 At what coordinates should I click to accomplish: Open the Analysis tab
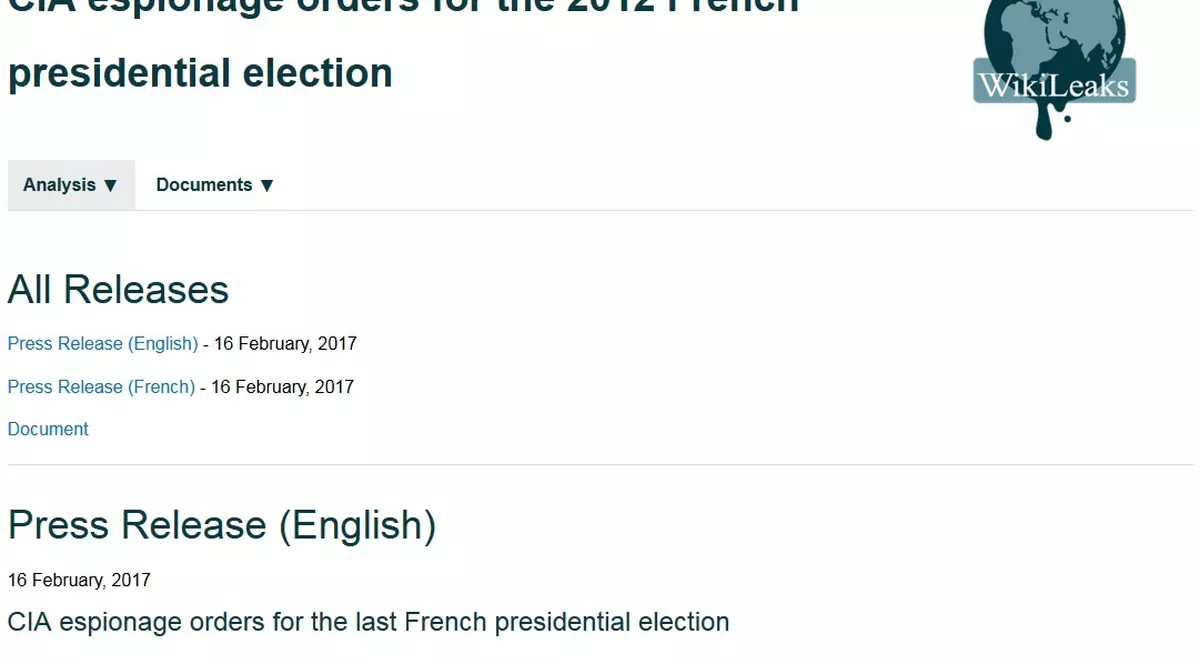pyautogui.click(x=60, y=185)
